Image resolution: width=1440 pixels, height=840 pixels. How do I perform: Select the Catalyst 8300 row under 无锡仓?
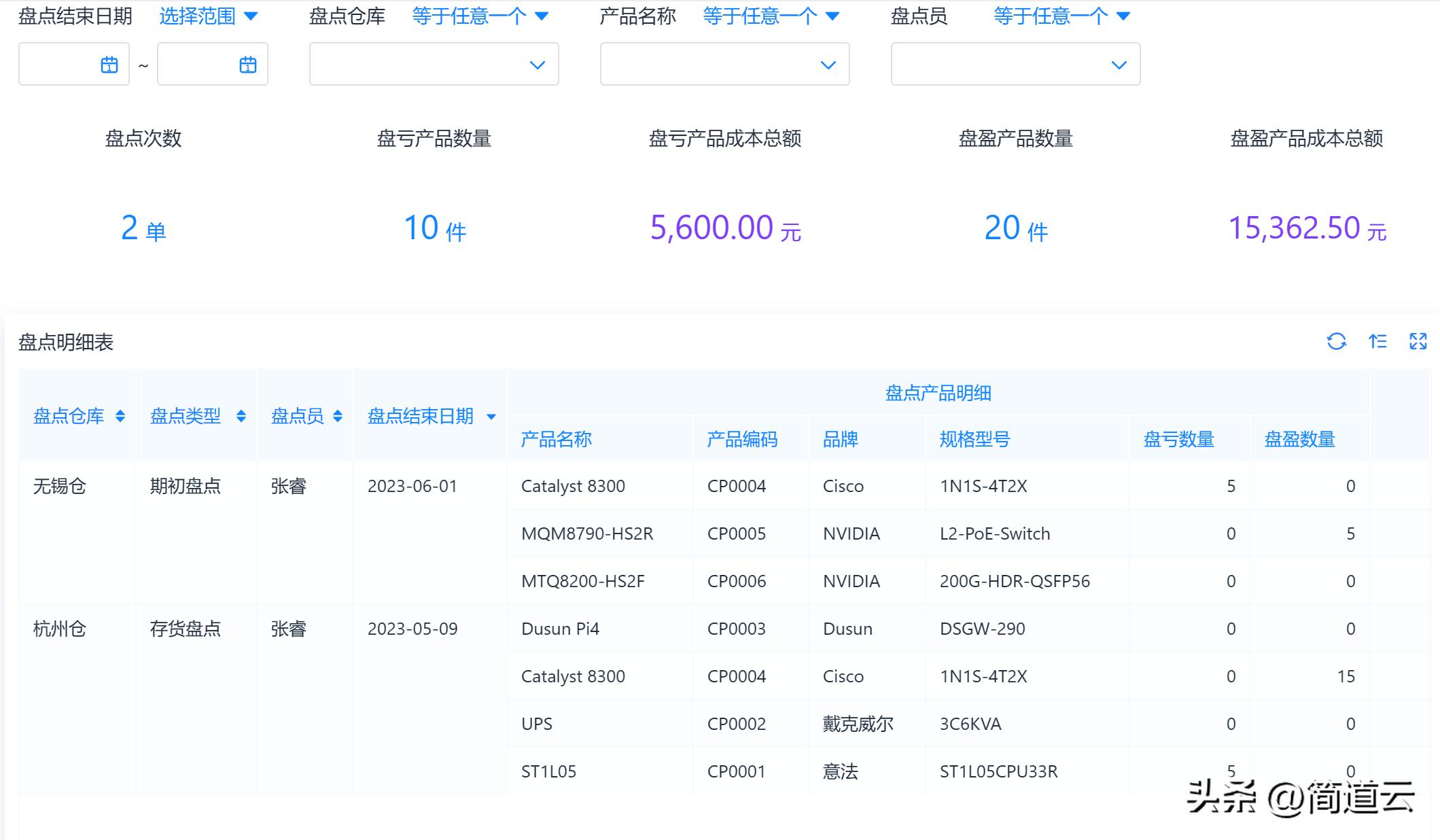coord(574,486)
